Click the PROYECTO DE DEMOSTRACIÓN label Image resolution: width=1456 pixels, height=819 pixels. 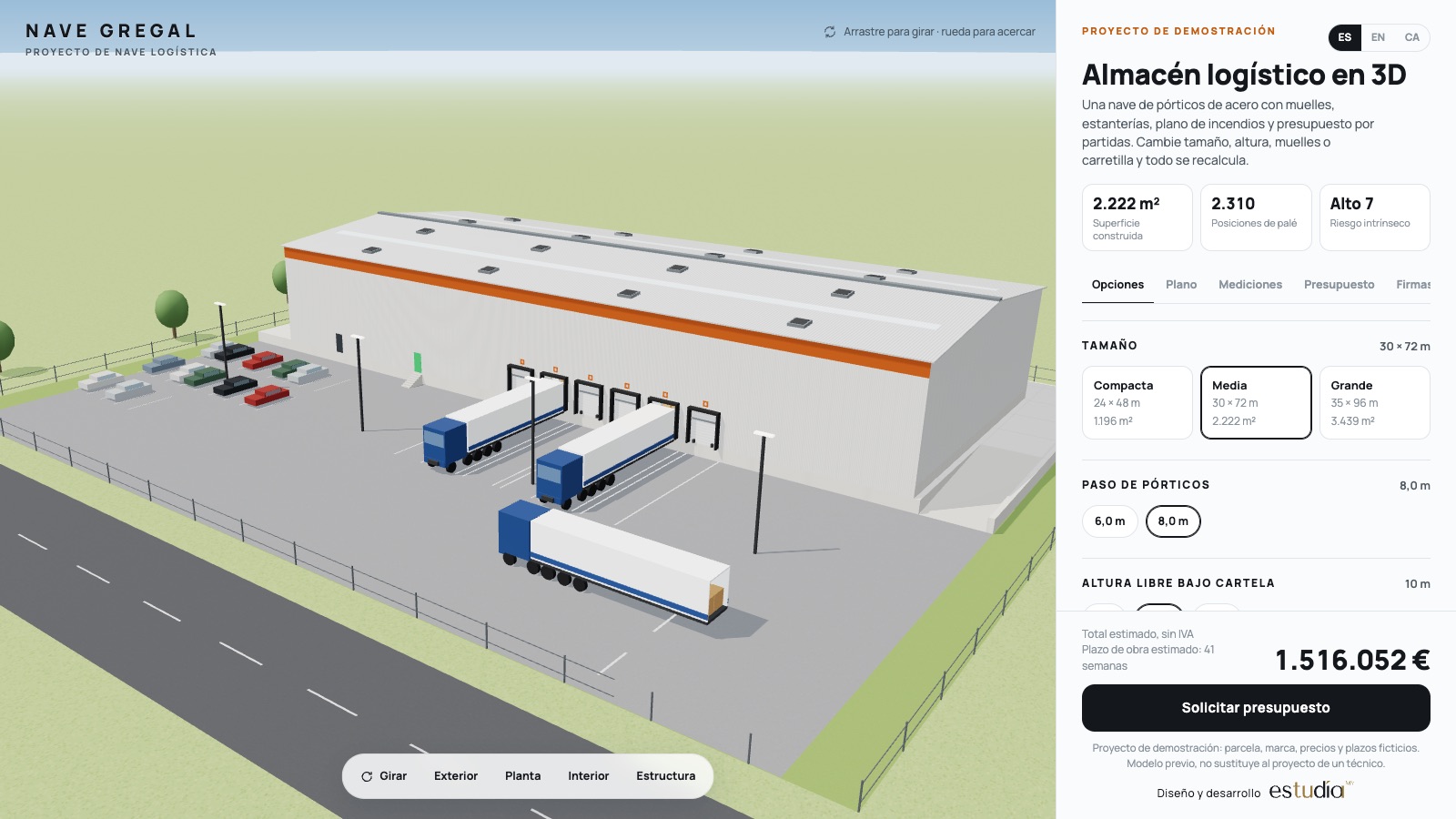pyautogui.click(x=1178, y=31)
